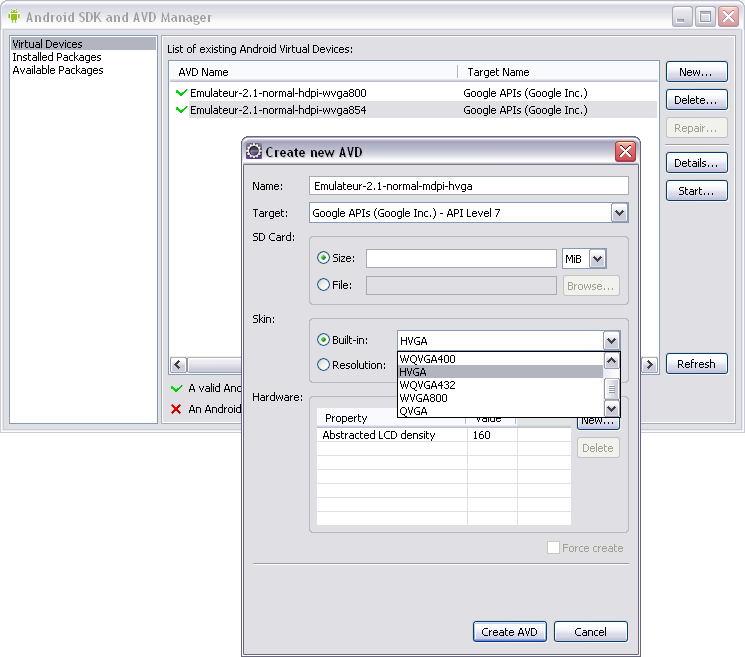Screen dimensions: 745x657
Task: Select the SD Card File radio button
Action: point(323,285)
